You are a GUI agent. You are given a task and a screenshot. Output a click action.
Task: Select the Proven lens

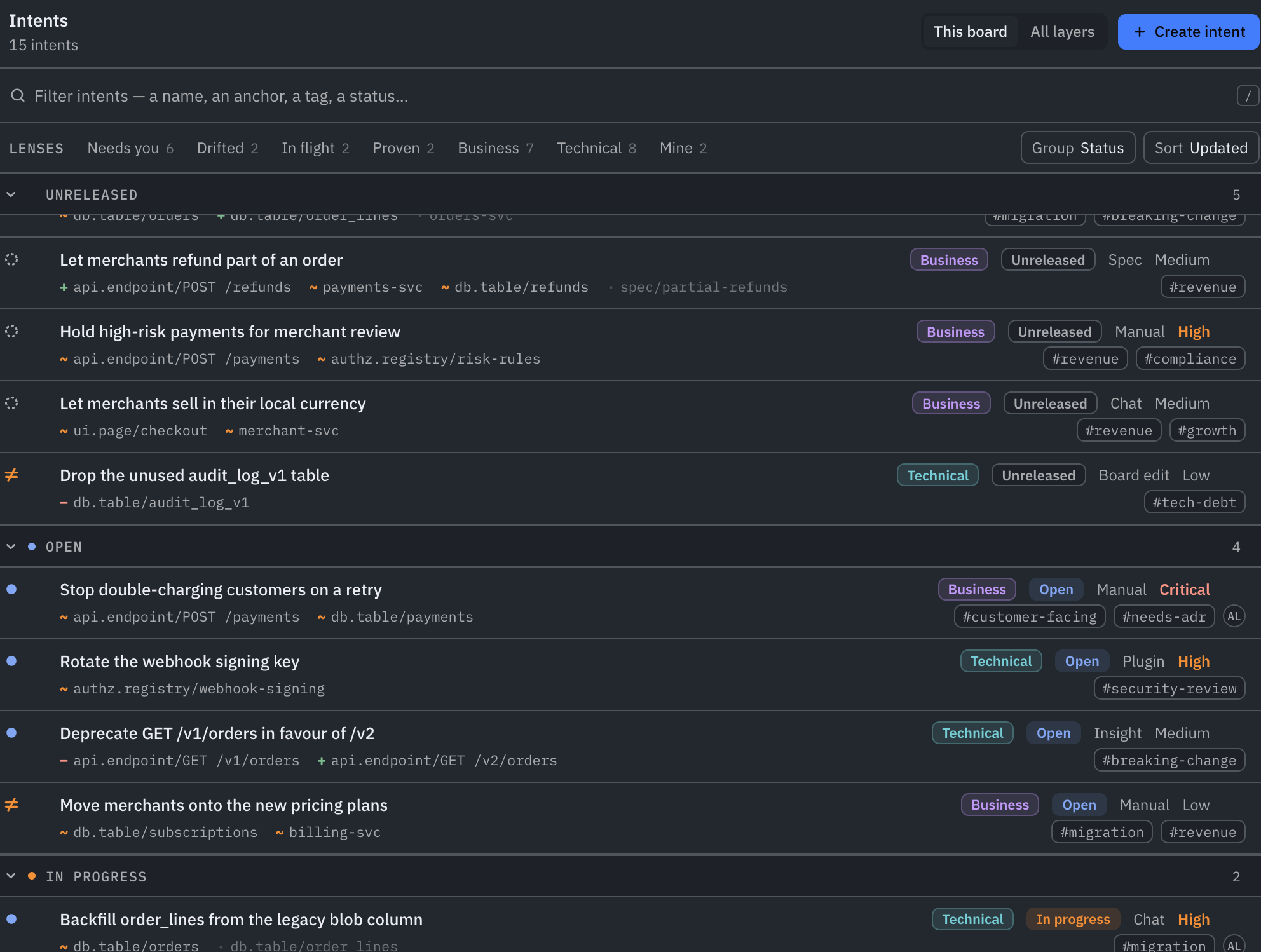pos(404,148)
